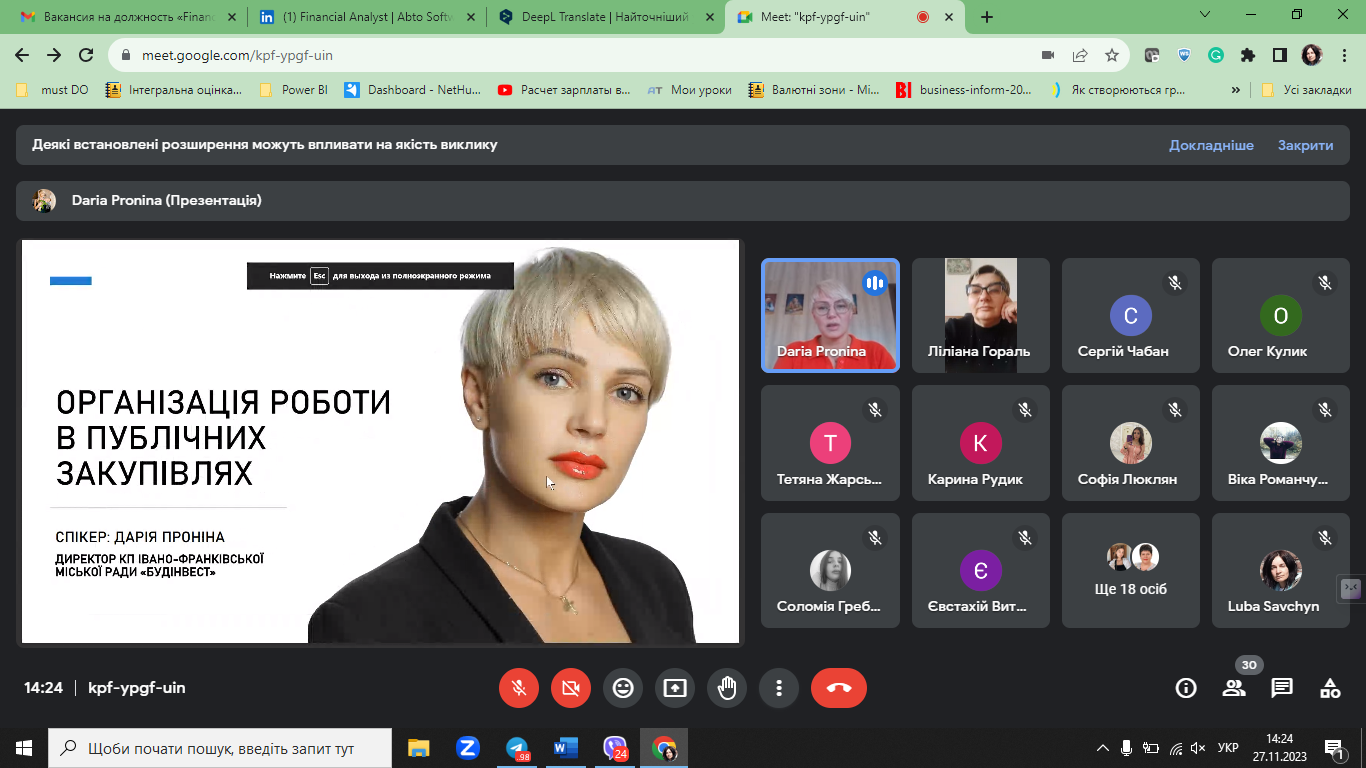The image size is (1366, 768).
Task: Open the meeting details info panel
Action: pyautogui.click(x=1185, y=688)
